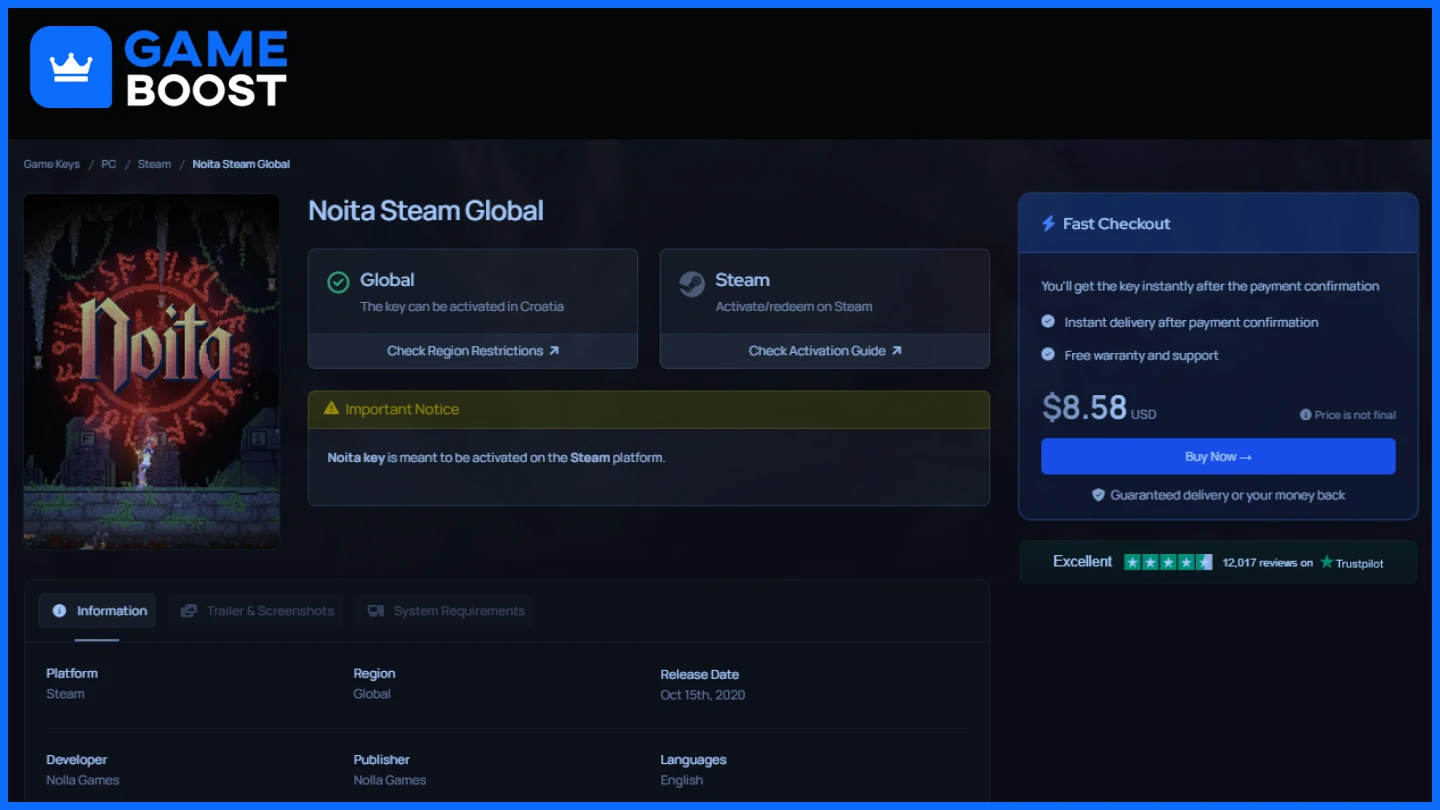
Task: Switch to System Requirements tab
Action: (445, 611)
